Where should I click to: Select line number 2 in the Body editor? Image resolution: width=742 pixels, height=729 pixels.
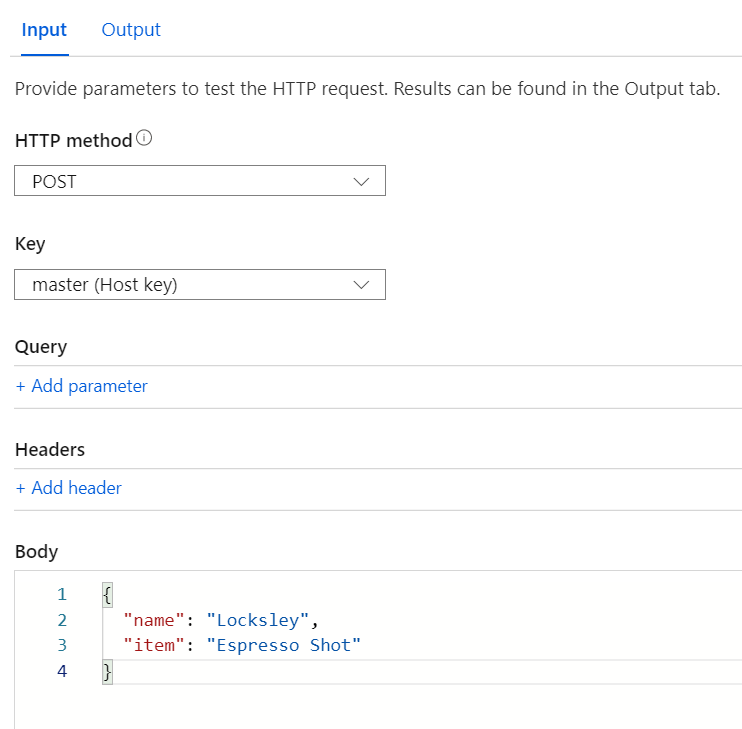click(62, 620)
